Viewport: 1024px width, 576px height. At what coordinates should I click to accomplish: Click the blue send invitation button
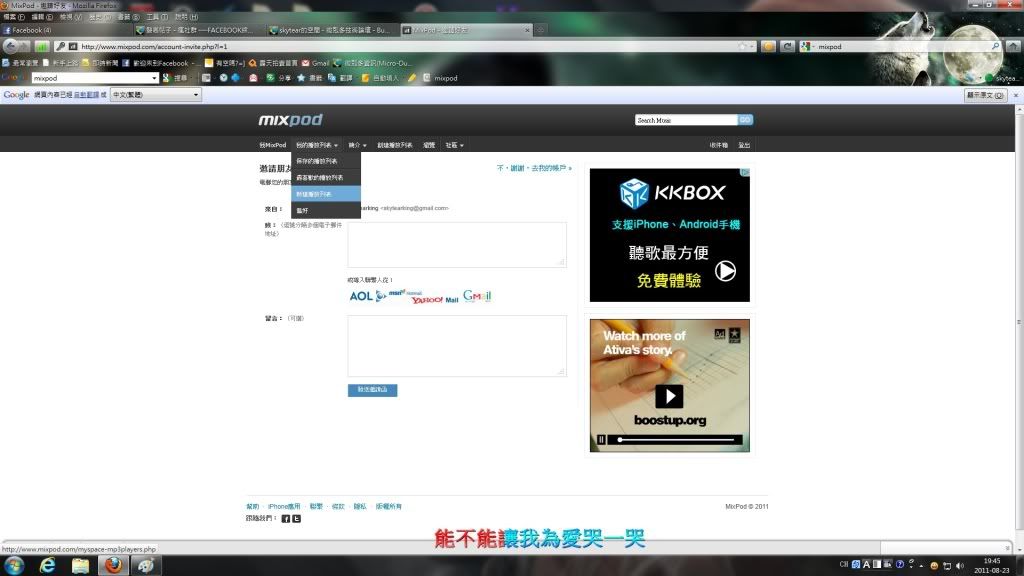click(x=372, y=390)
